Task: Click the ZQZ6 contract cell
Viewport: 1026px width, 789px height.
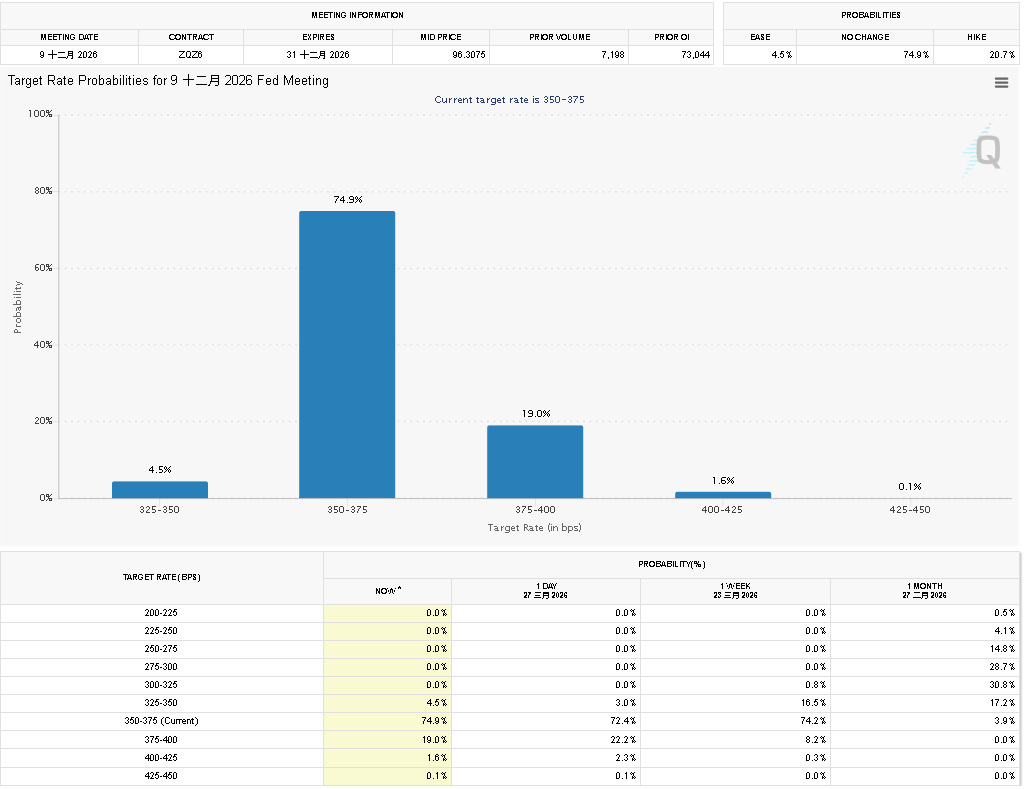Action: [191, 55]
